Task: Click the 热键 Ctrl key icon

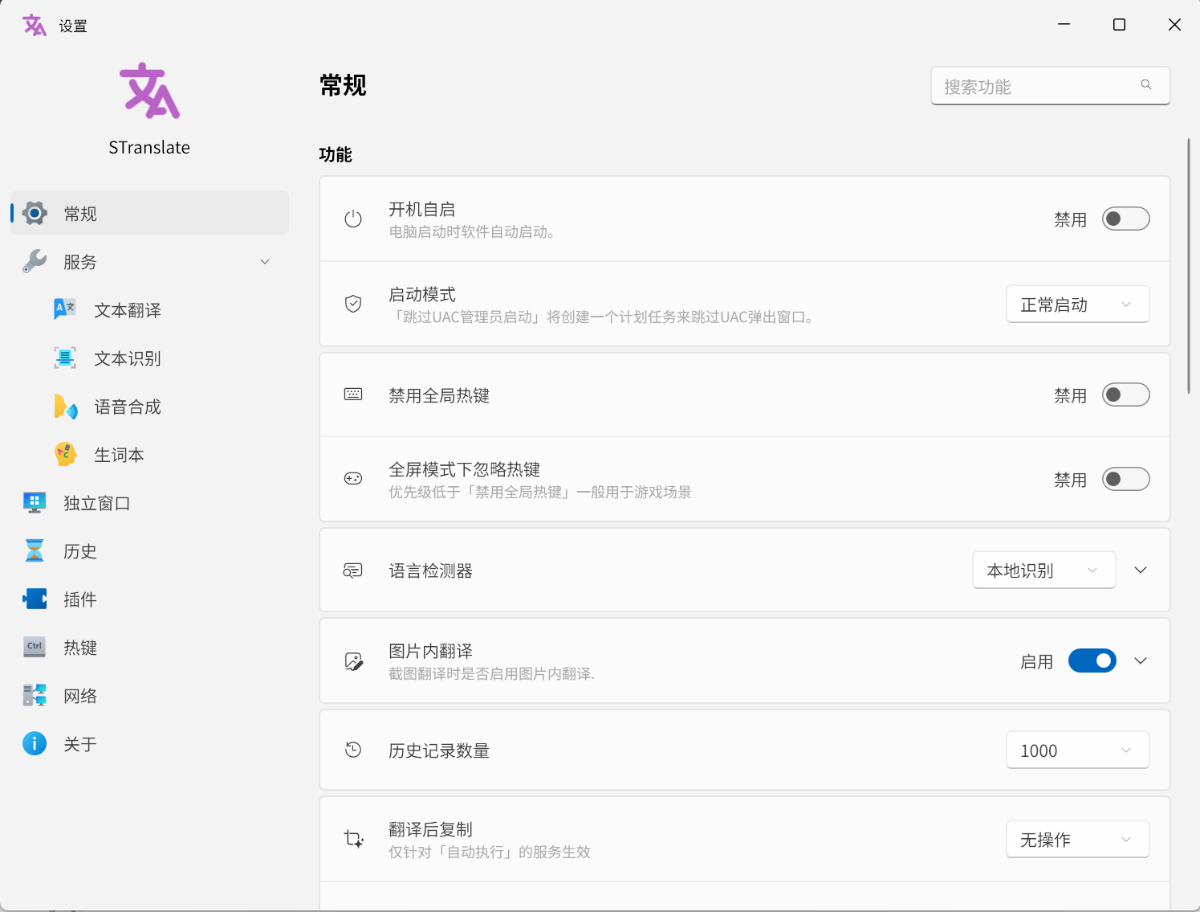Action: pos(35,647)
